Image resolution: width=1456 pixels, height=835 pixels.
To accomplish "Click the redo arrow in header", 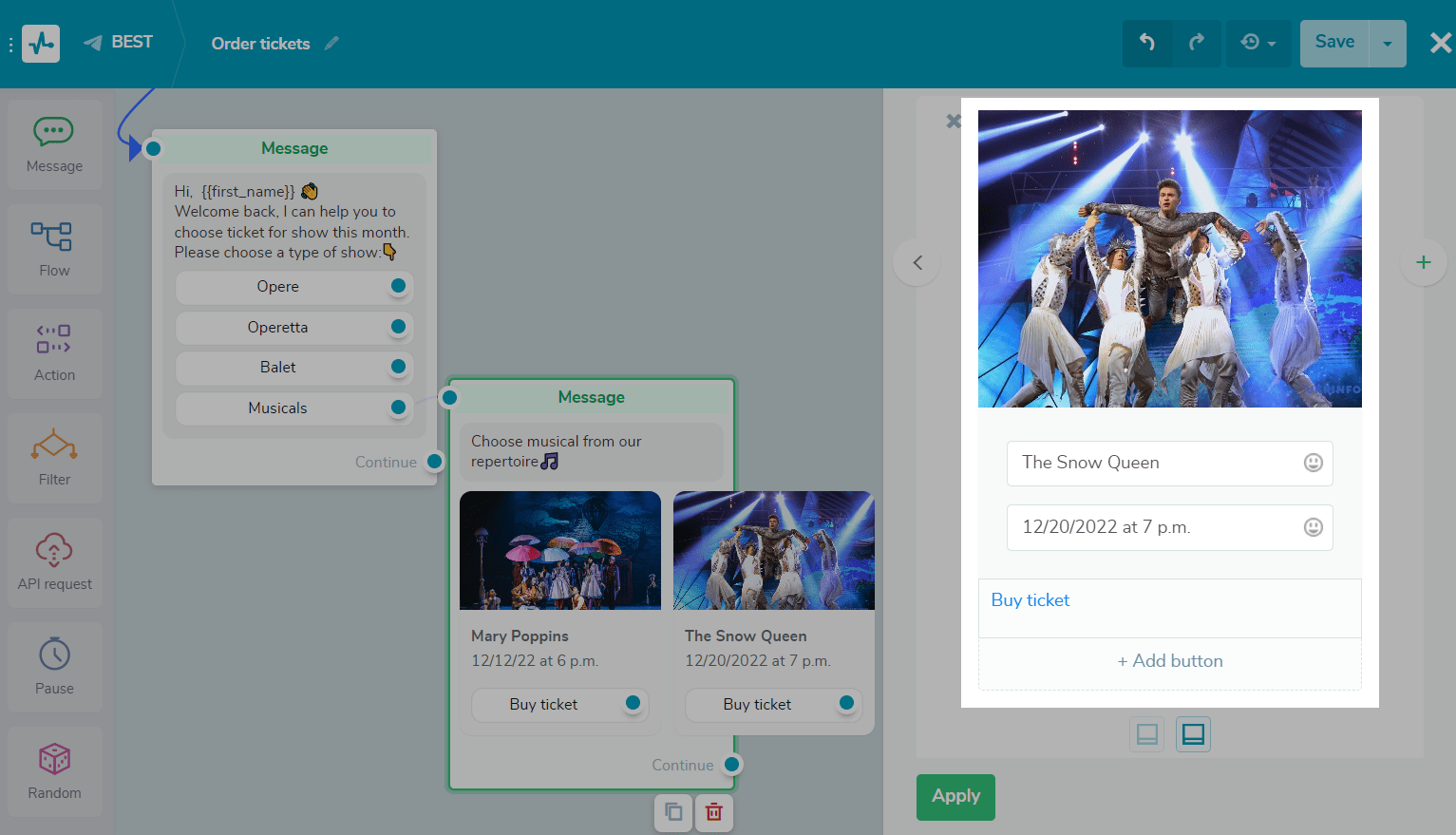I will [x=1197, y=43].
